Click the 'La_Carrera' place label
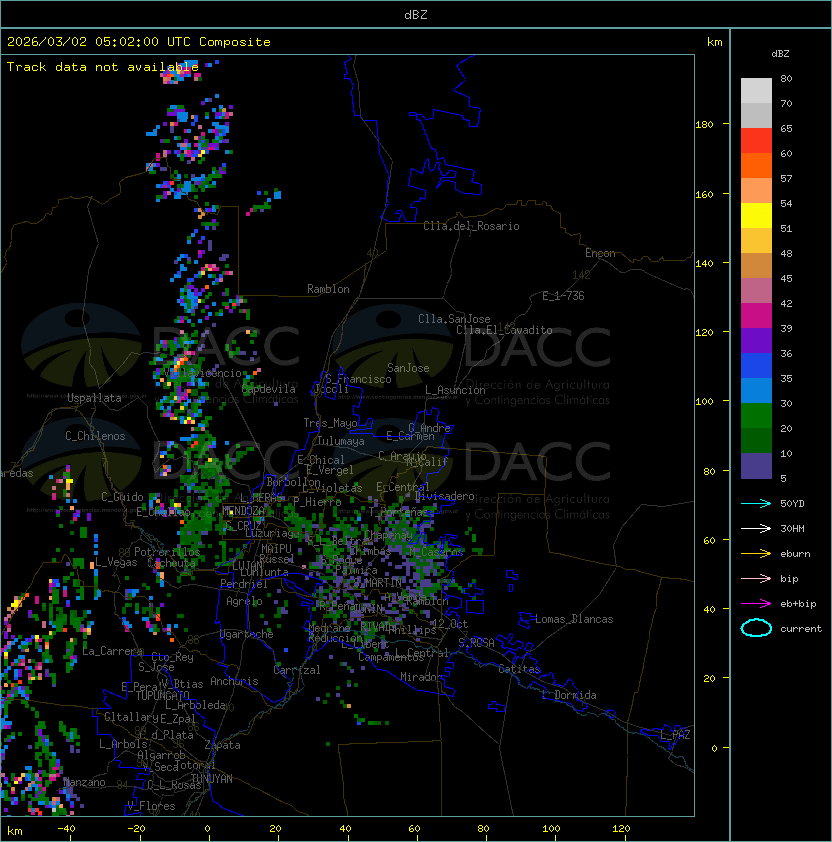The width and height of the screenshot is (832, 842). (113, 651)
